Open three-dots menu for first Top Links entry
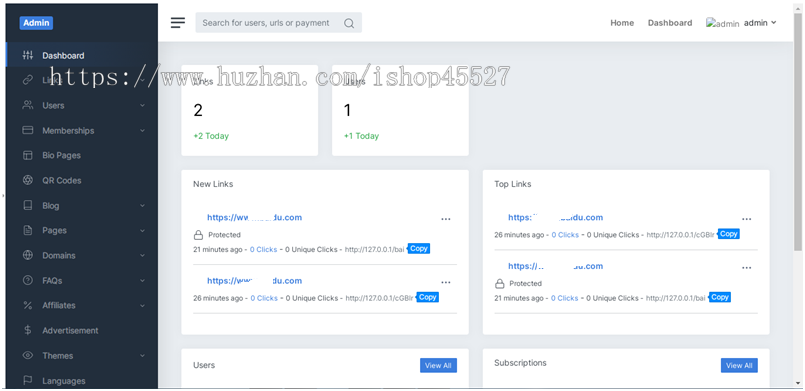Viewport: 805px width, 391px height. 746,219
